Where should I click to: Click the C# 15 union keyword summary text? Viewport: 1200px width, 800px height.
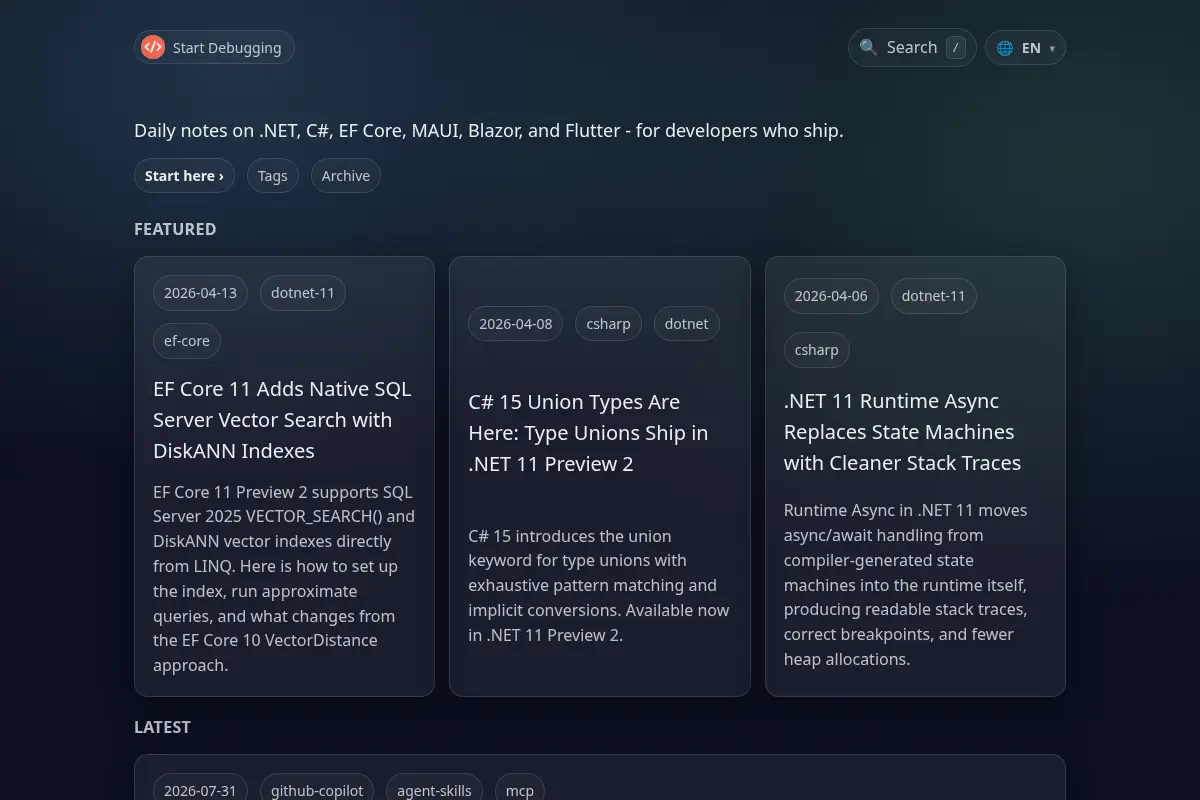pyautogui.click(x=599, y=585)
